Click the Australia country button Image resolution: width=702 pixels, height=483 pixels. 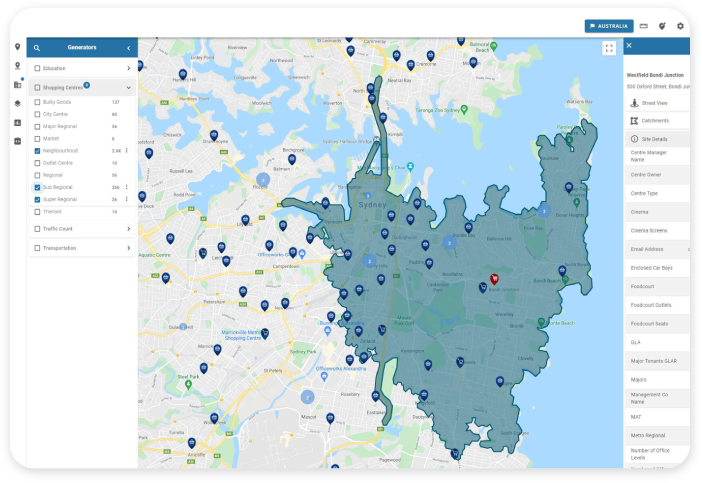tap(609, 26)
